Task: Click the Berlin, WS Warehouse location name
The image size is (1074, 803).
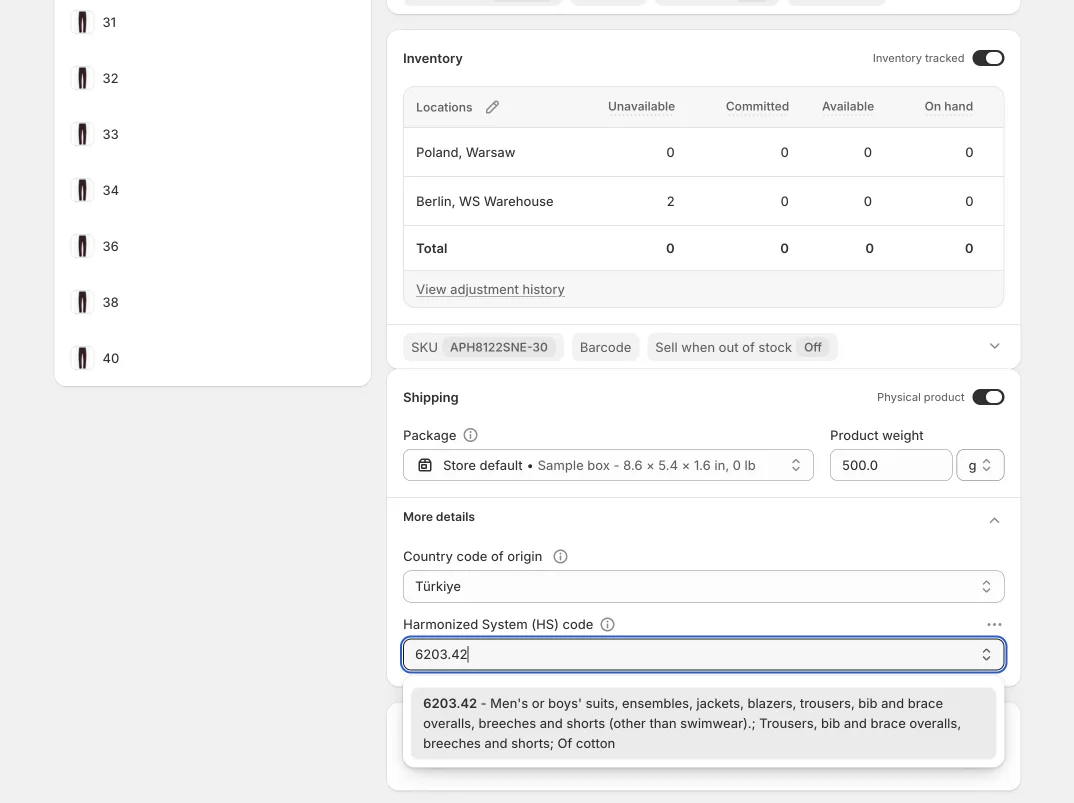Action: click(x=484, y=201)
